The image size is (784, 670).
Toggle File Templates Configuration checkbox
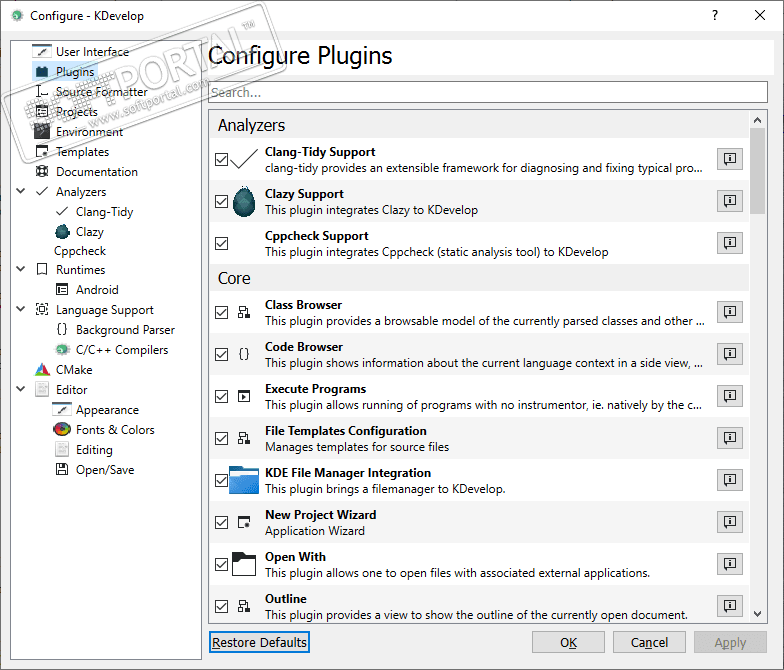point(222,438)
